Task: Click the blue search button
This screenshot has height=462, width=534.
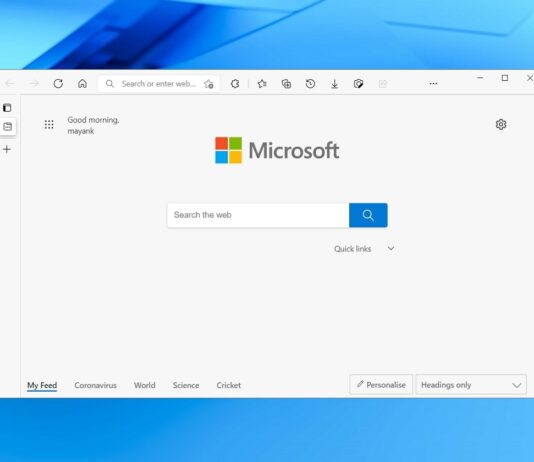Action: pos(368,215)
